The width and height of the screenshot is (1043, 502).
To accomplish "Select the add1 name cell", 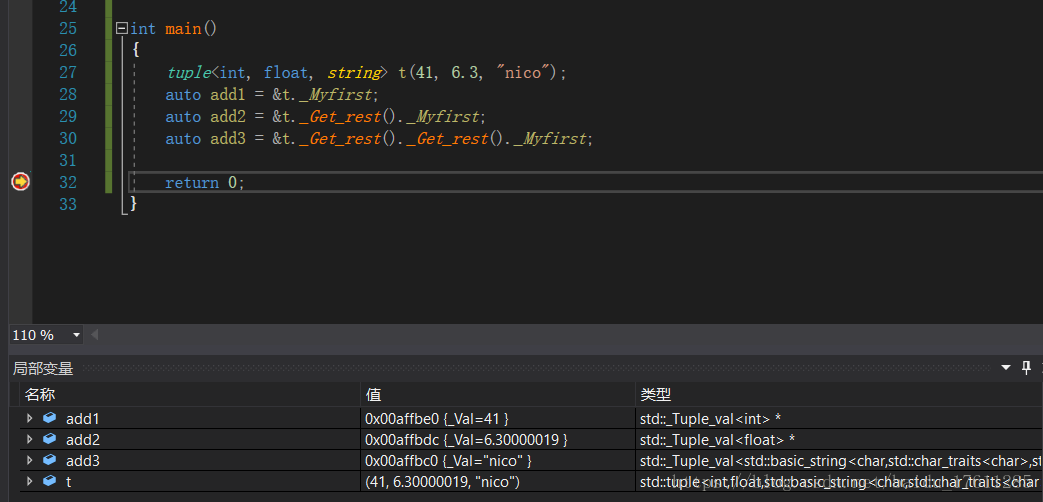I will click(82, 418).
